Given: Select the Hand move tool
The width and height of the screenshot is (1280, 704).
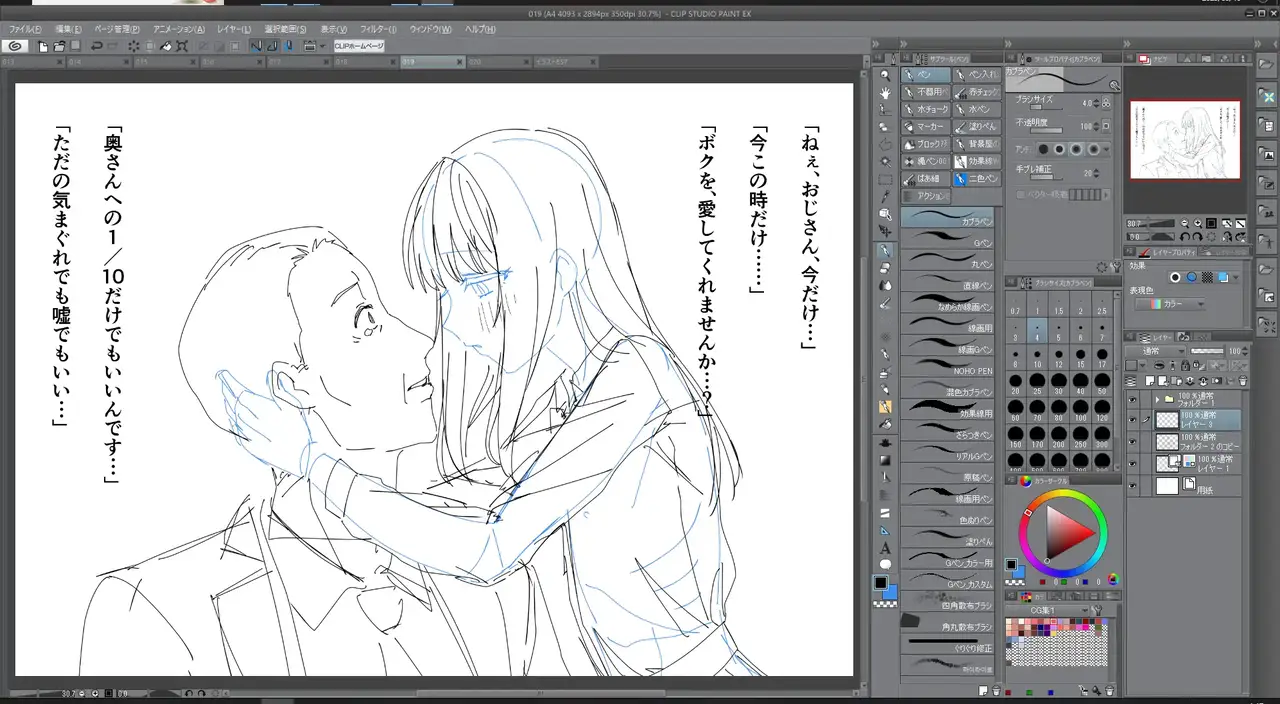Looking at the screenshot, I should coord(885,93).
